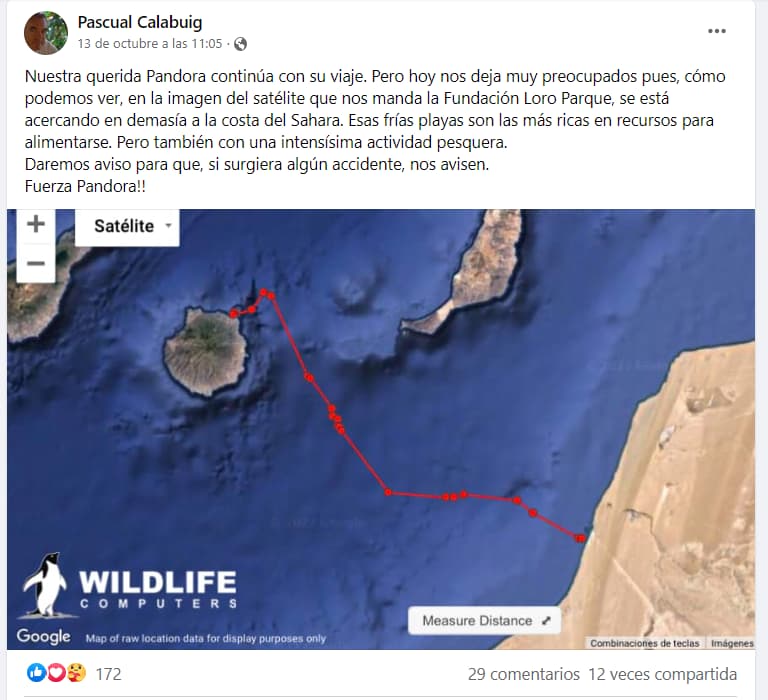Click the red track point north of Gran Canaria
768x700 pixels.
tap(264, 292)
